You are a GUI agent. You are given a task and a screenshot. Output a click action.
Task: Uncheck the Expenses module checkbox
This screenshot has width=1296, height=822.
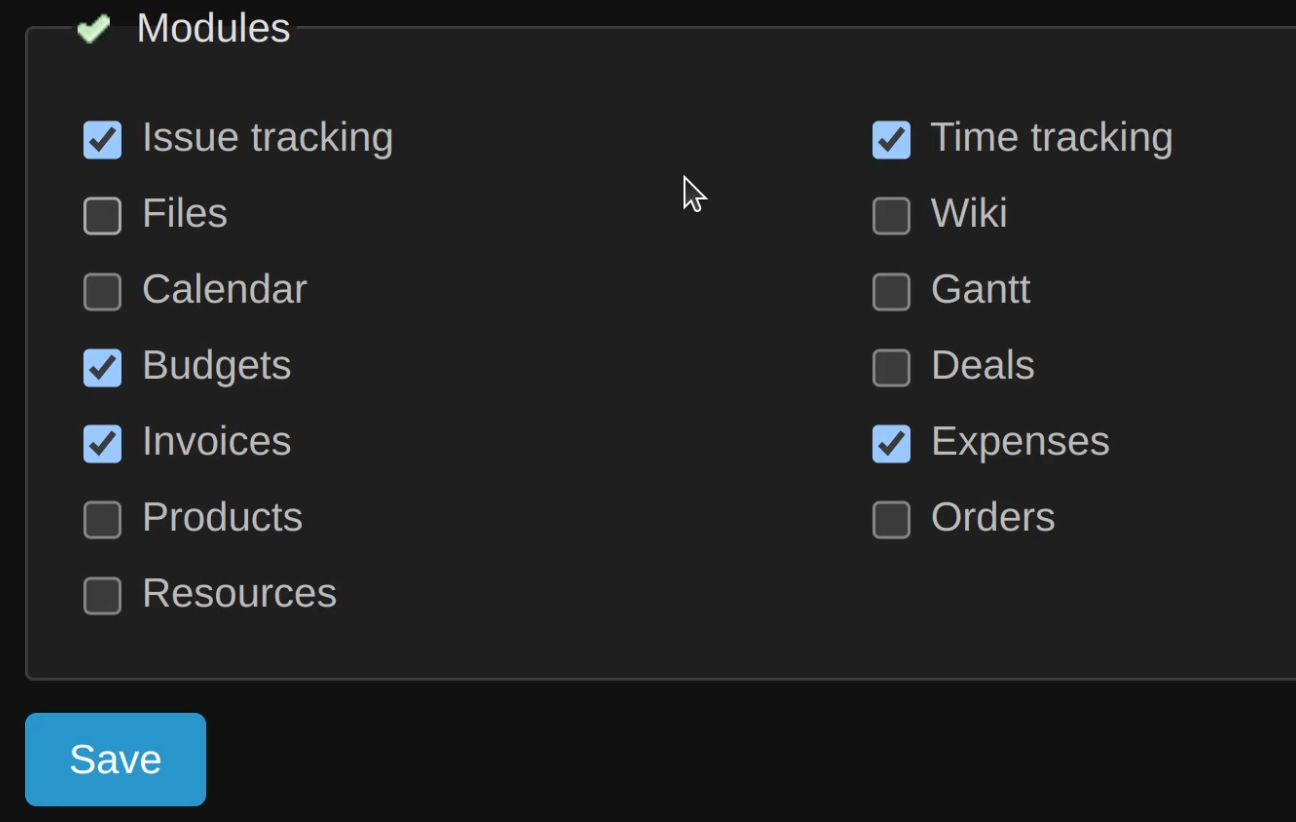(891, 444)
